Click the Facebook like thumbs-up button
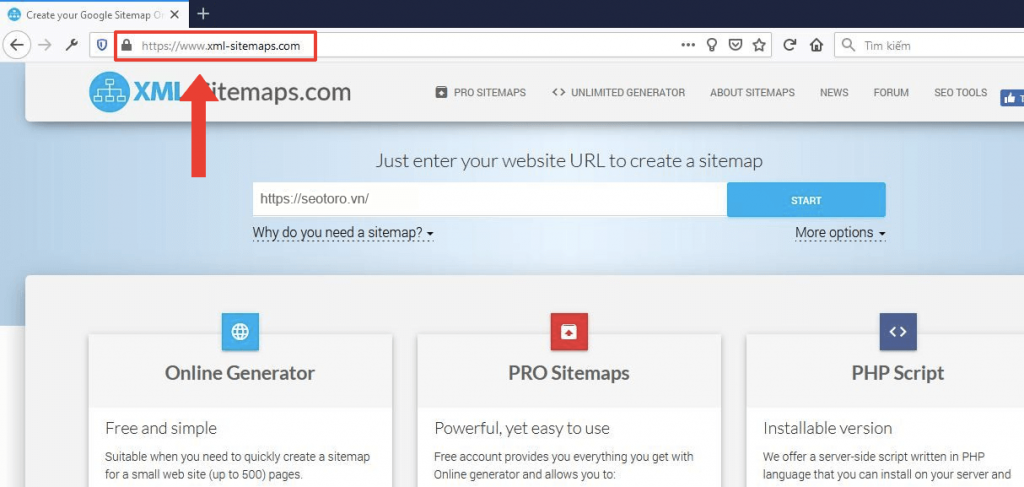The height and width of the screenshot is (487, 1024). click(x=1012, y=98)
